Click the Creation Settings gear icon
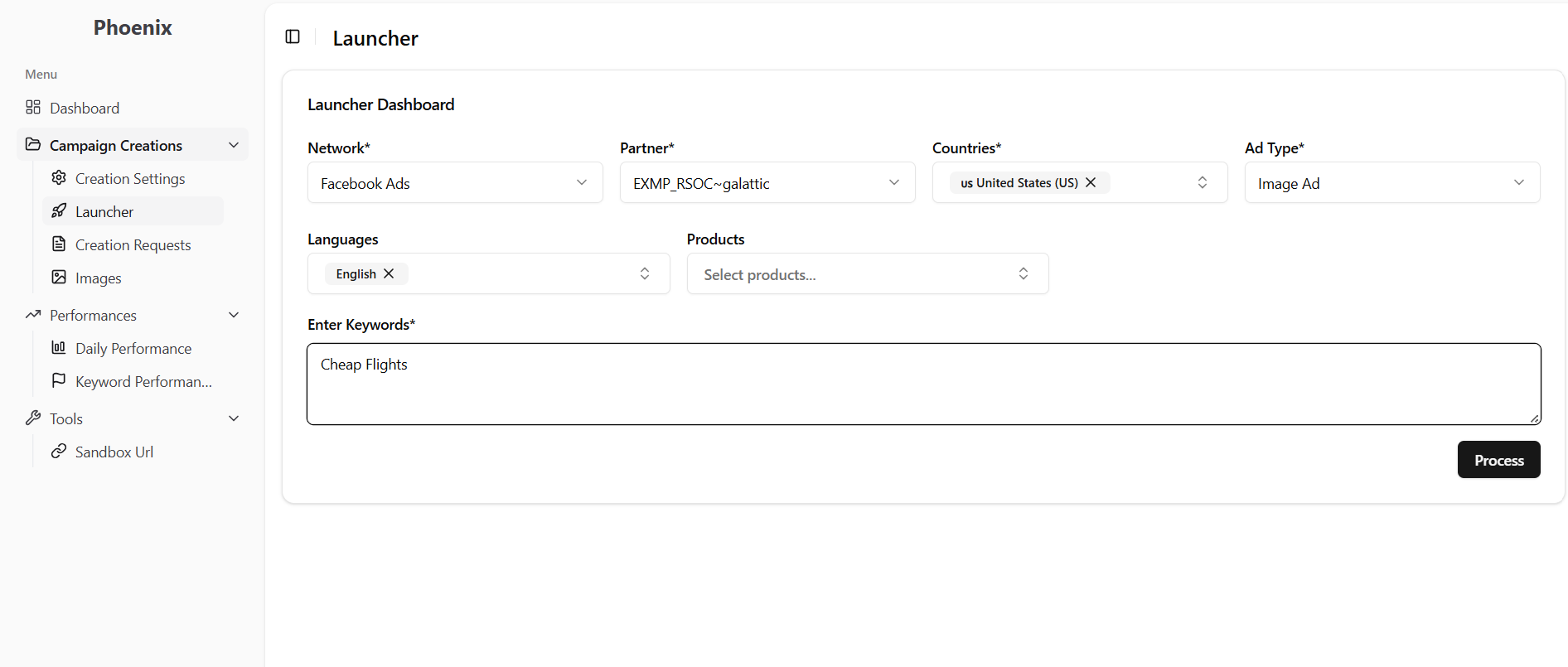Screen dimensions: 1568x667 (59, 178)
